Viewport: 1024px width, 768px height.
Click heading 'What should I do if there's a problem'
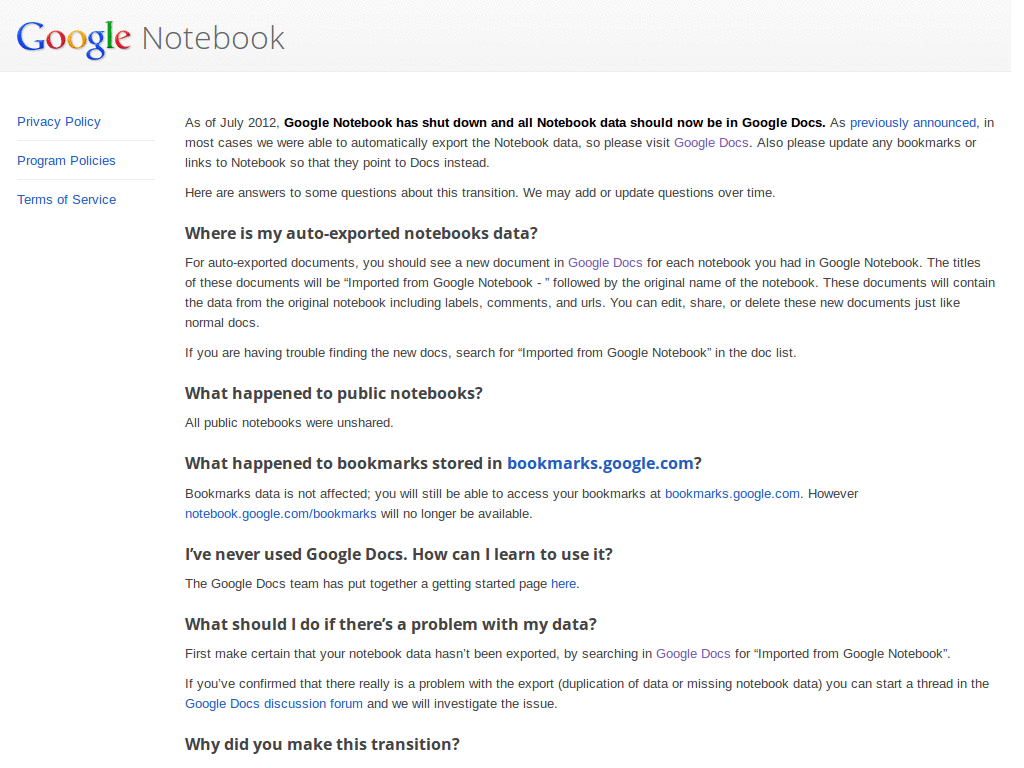[391, 624]
